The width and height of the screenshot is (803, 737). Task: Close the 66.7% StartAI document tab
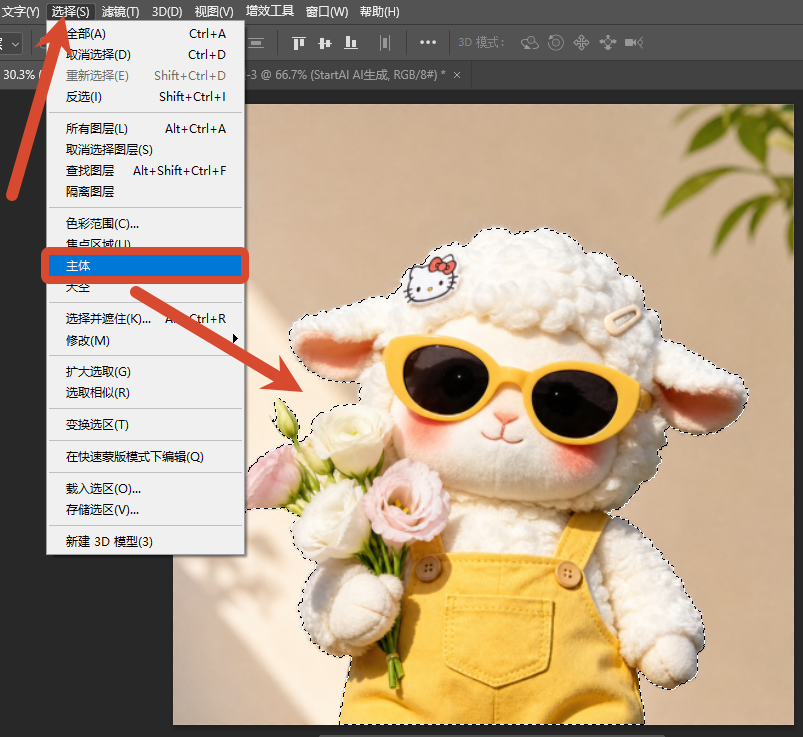(x=457, y=75)
